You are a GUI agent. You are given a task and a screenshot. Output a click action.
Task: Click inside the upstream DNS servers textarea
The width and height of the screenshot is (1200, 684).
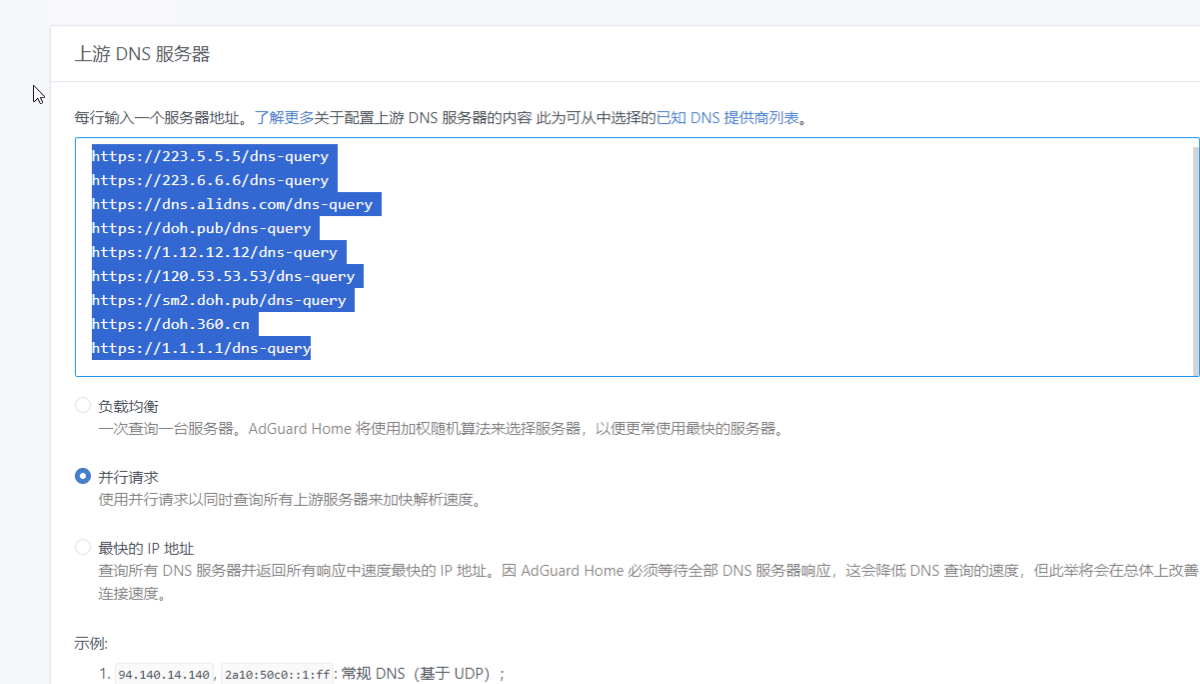click(x=600, y=255)
